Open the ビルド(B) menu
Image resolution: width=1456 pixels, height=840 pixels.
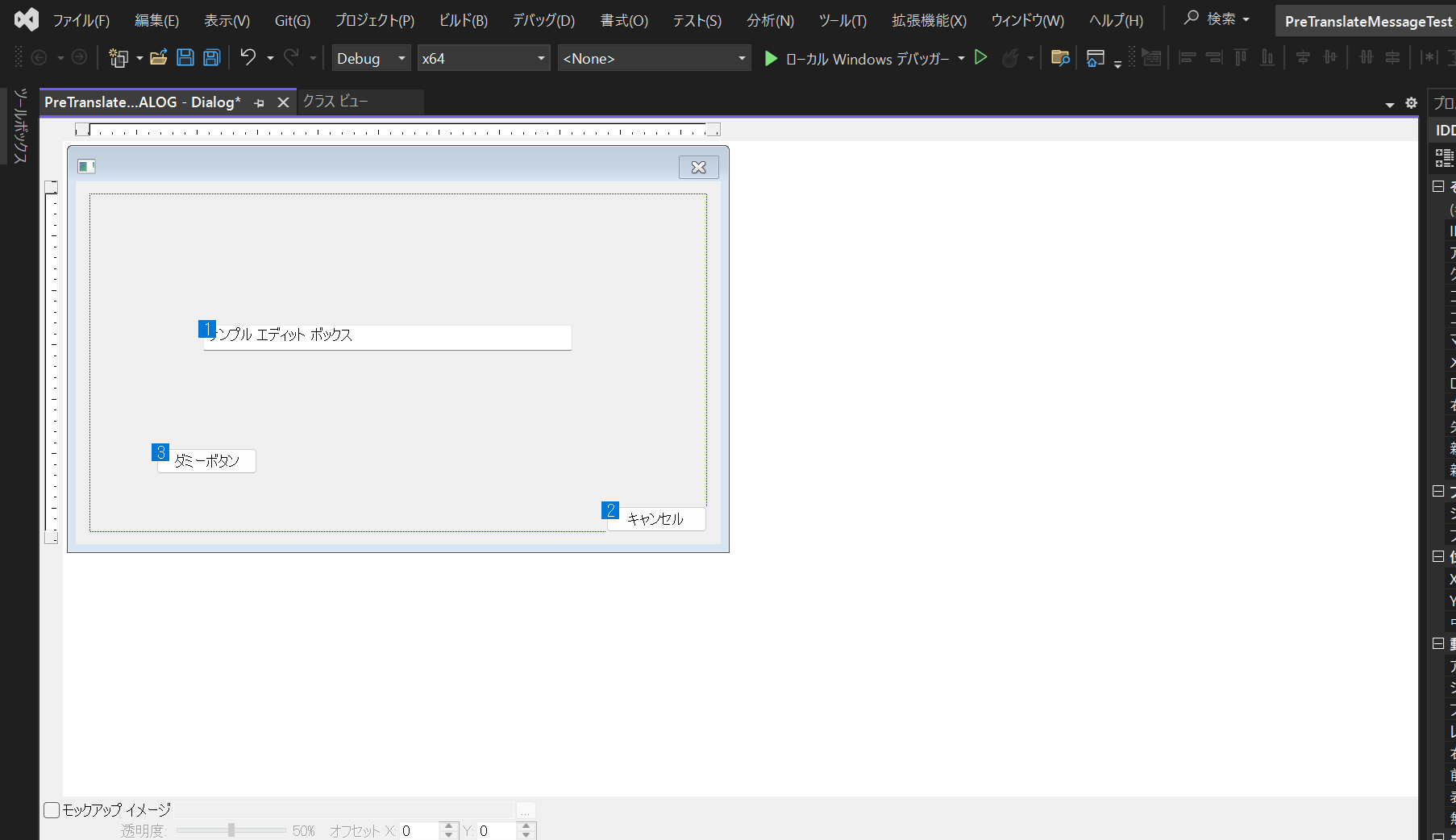pyautogui.click(x=463, y=21)
